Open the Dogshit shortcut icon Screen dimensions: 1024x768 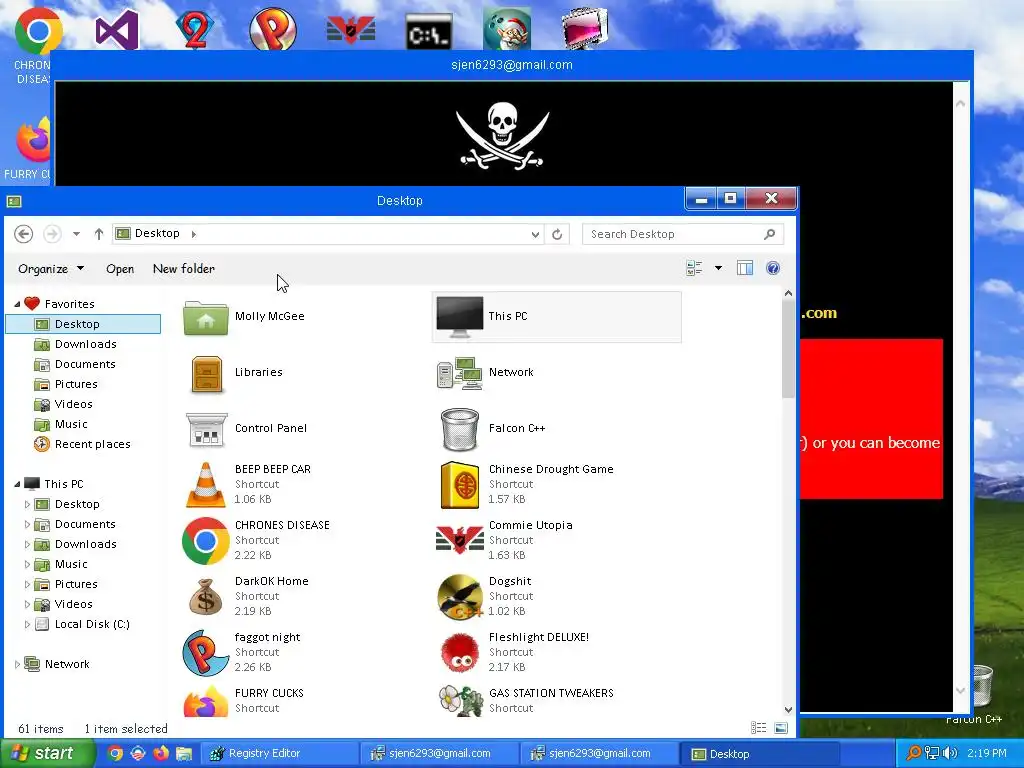point(460,597)
